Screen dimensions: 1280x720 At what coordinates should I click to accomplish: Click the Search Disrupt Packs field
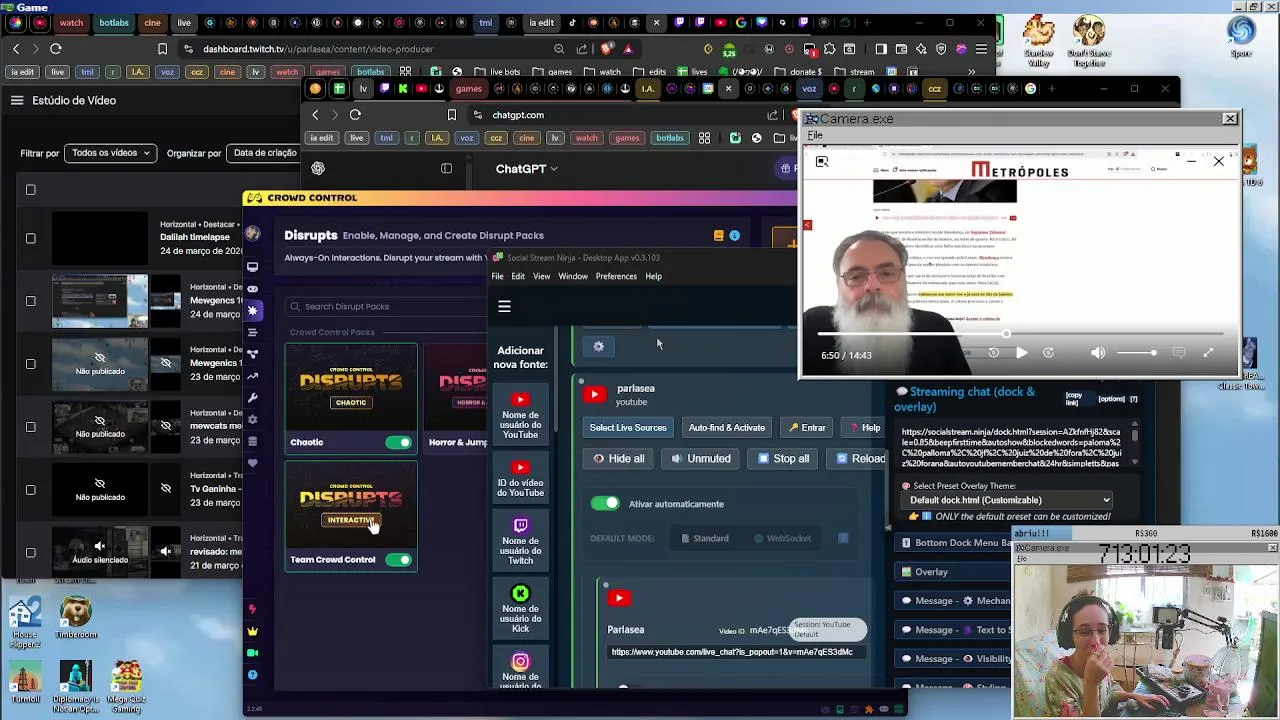(x=385, y=307)
